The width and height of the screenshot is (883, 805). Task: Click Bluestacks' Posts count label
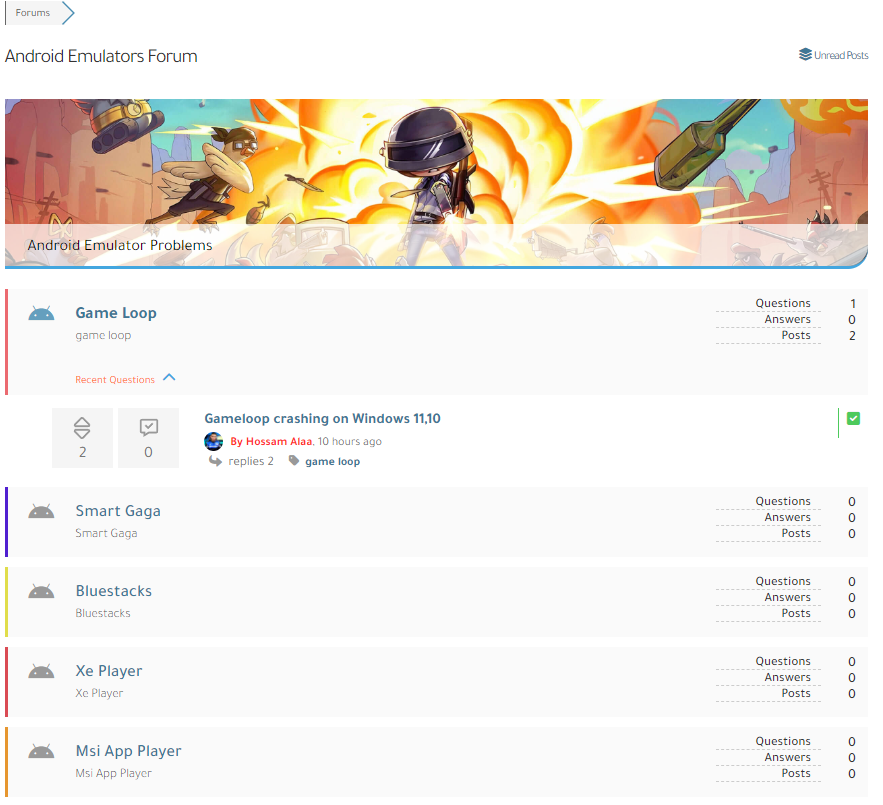[x=796, y=613]
